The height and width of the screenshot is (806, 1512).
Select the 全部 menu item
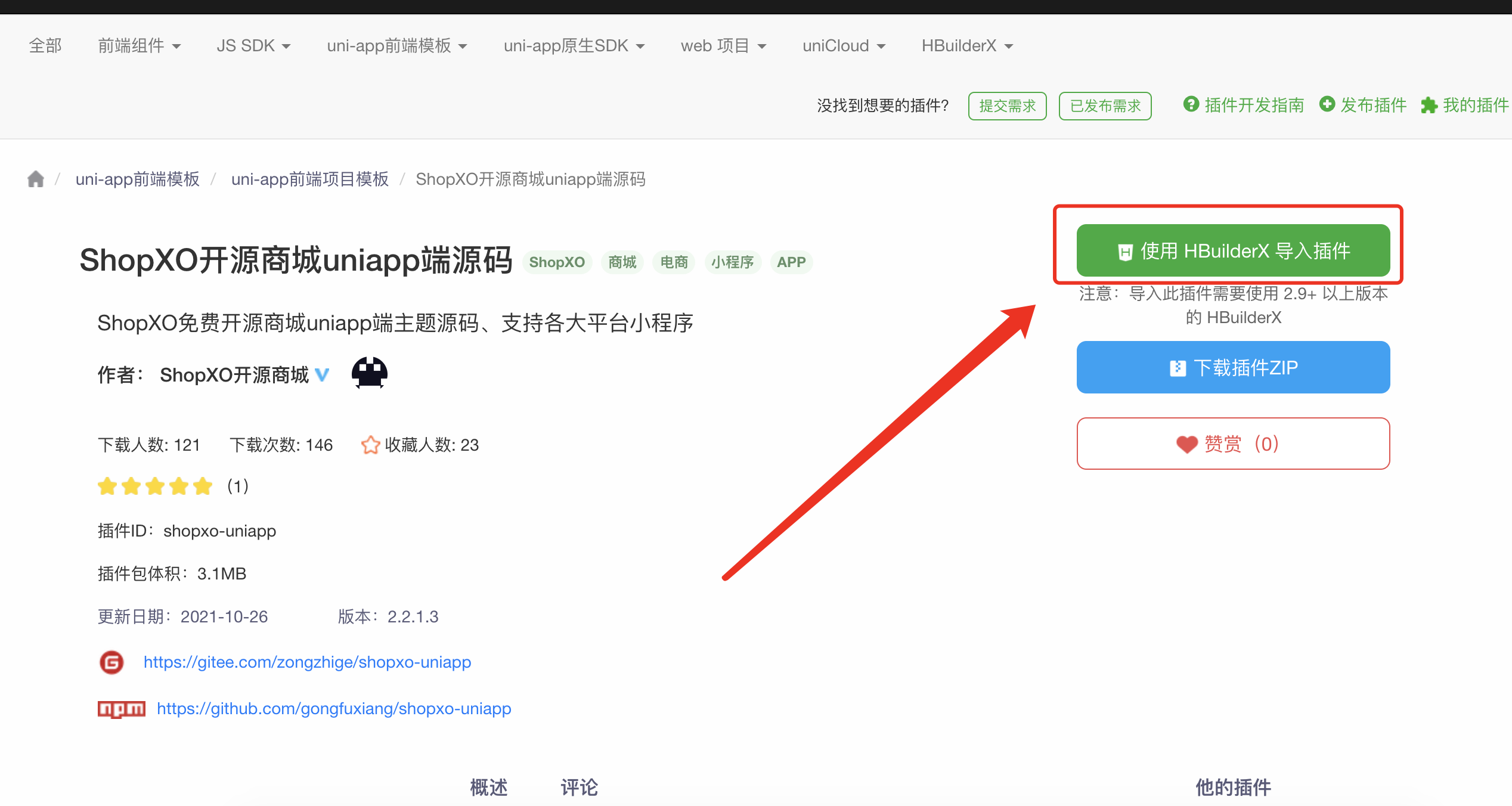(x=45, y=46)
